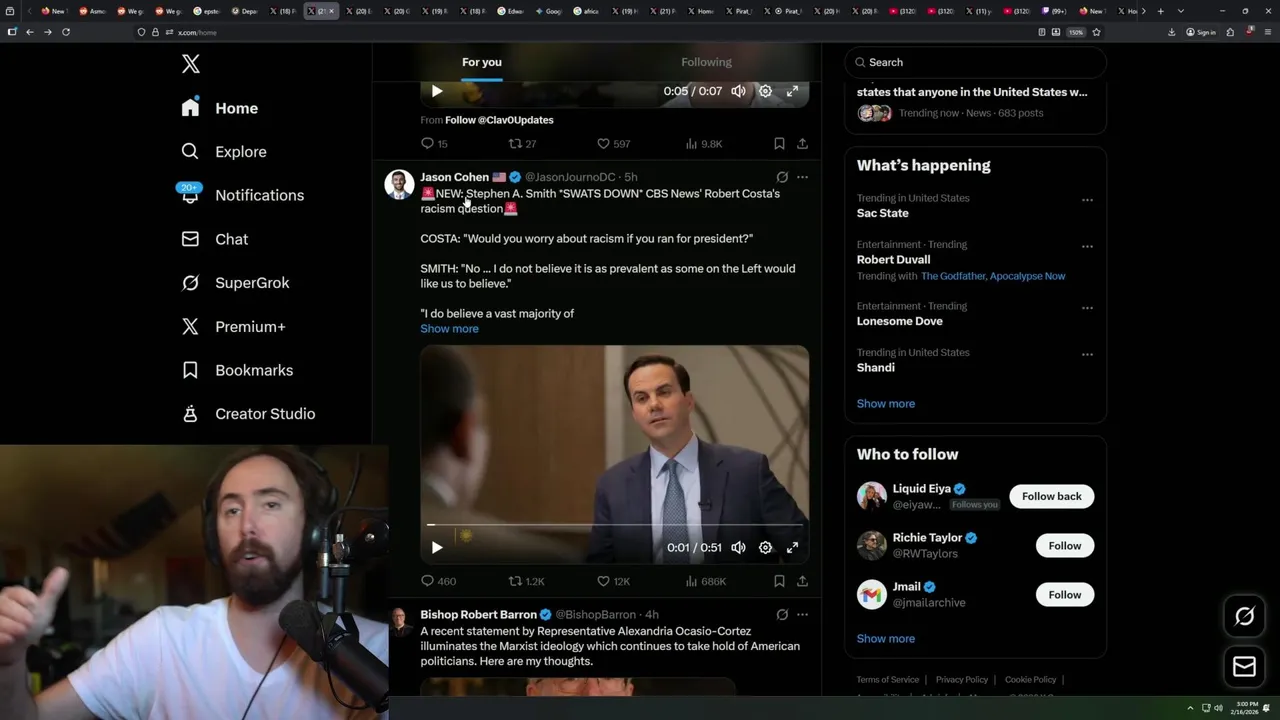This screenshot has height=720, width=1280.
Task: Enter fullscreen on the top video
Action: pyautogui.click(x=792, y=91)
